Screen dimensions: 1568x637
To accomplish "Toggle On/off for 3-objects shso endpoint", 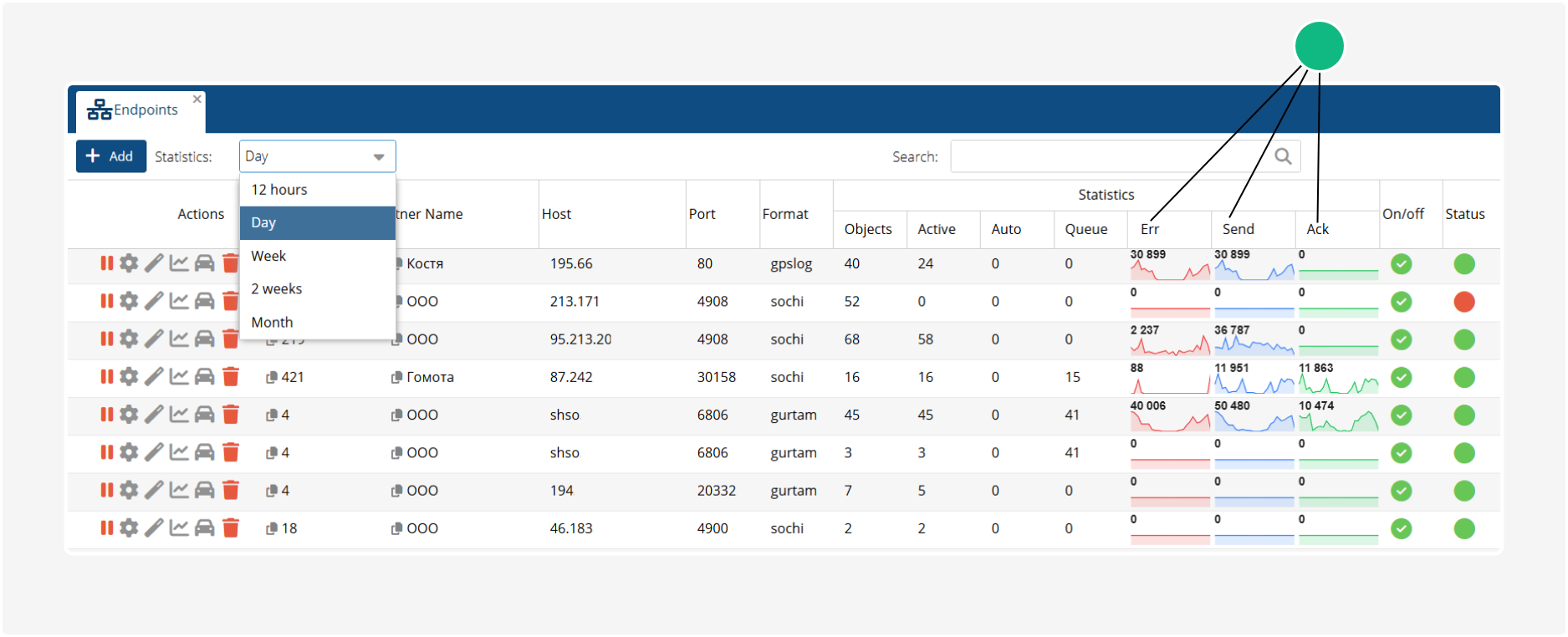I will [x=1402, y=453].
